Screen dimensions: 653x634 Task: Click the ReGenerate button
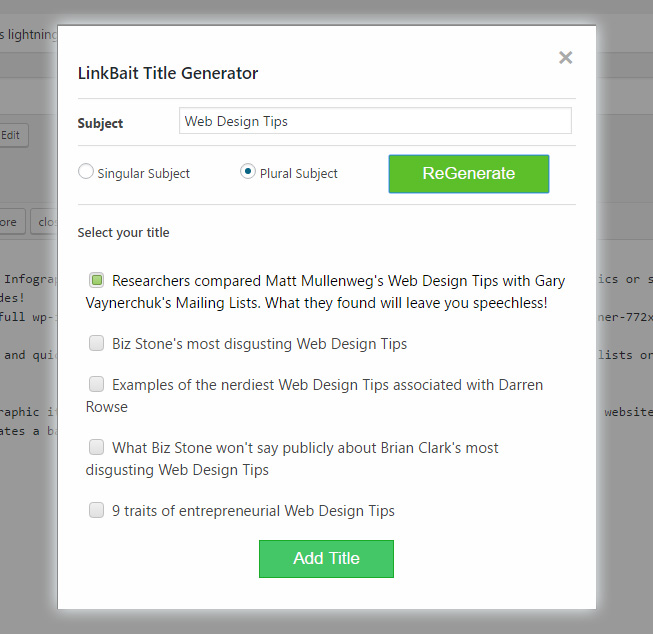coord(469,174)
